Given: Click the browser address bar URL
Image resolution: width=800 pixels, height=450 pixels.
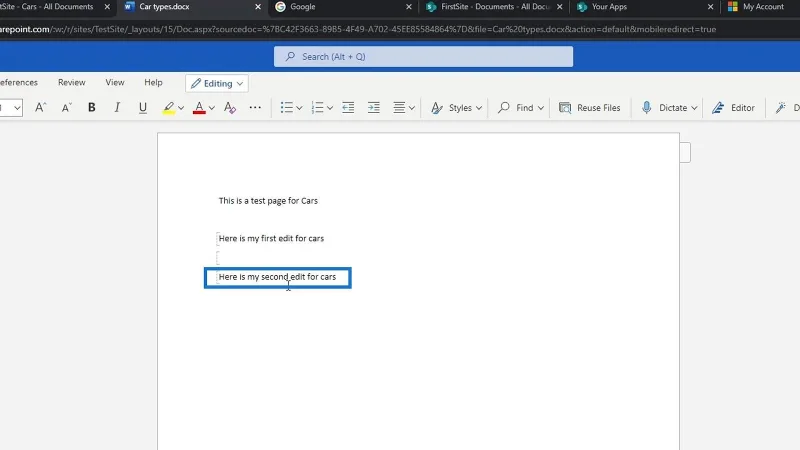Looking at the screenshot, I should click(x=357, y=30).
